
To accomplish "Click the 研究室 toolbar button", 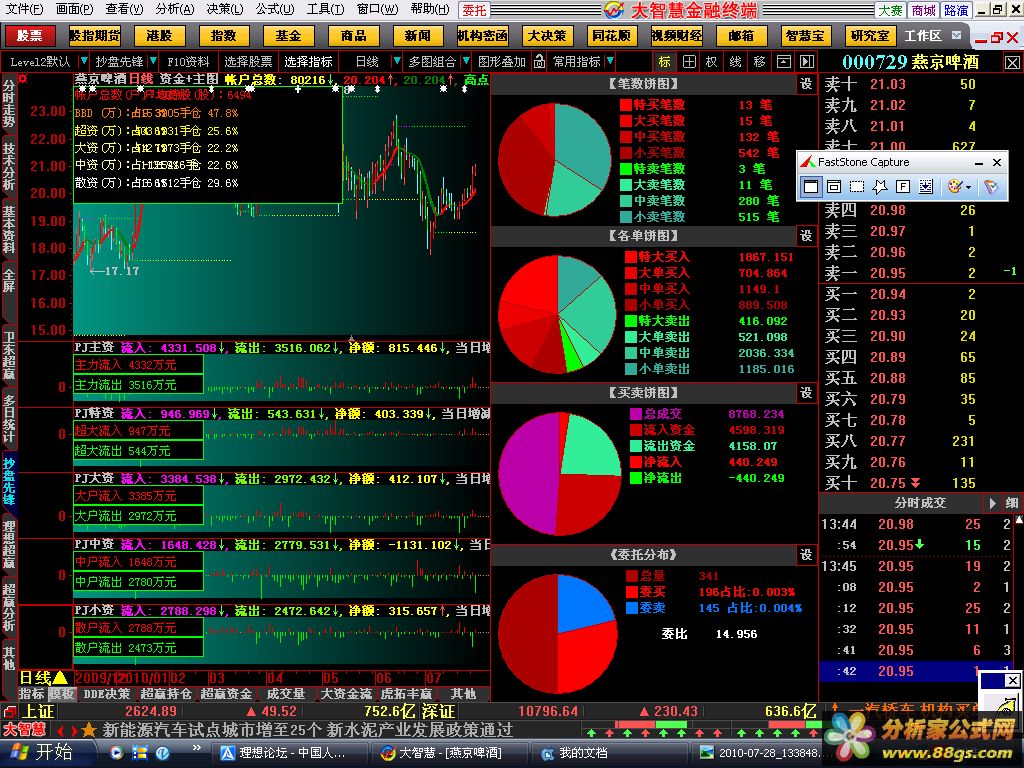I will coord(870,35).
